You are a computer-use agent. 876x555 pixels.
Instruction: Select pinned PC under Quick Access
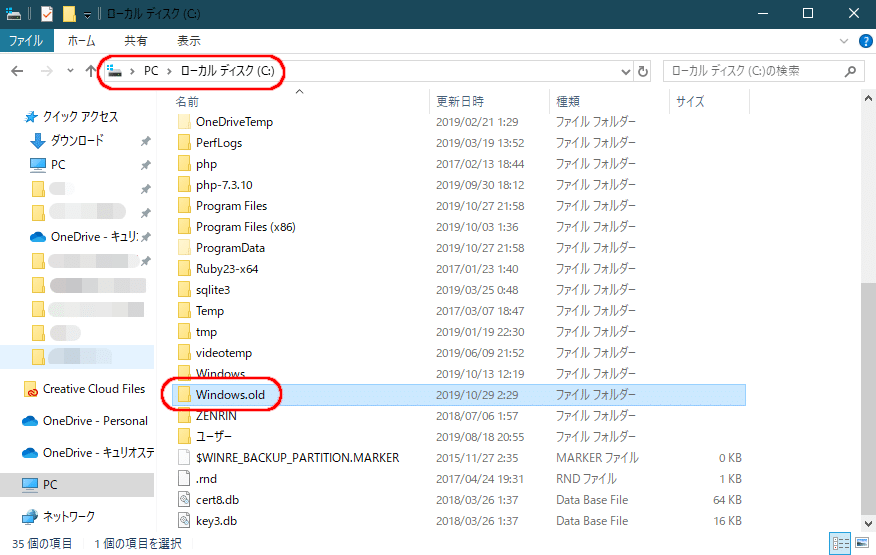[58, 165]
